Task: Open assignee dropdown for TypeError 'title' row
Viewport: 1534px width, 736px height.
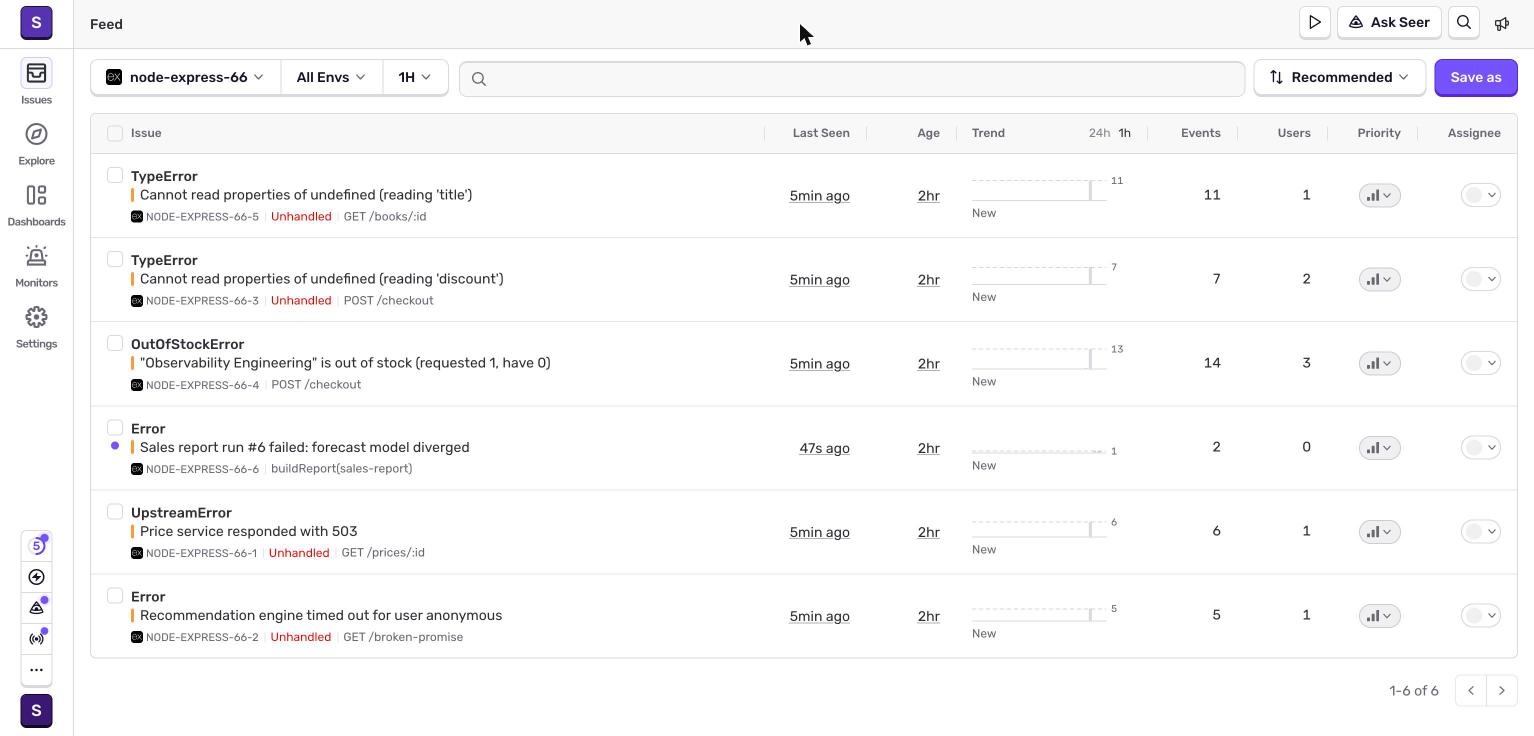Action: [x=1481, y=195]
